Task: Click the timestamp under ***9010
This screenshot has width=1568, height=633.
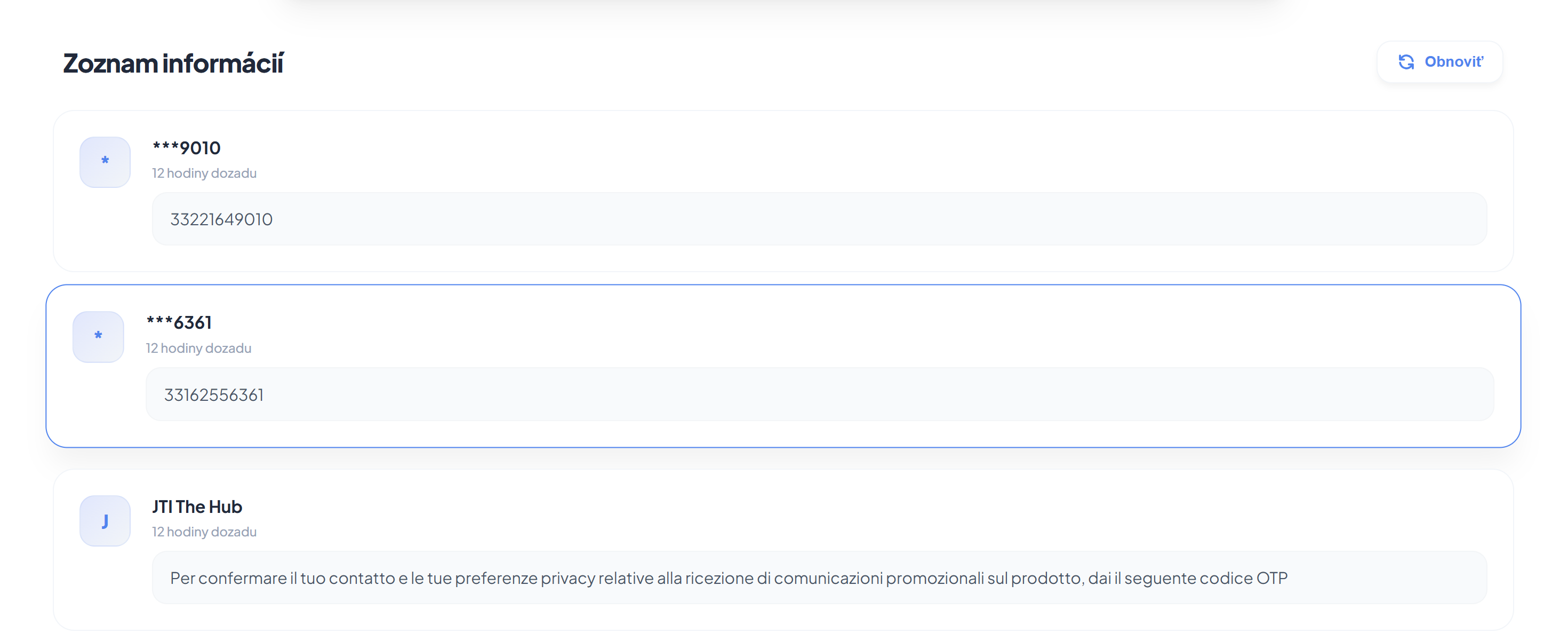Action: (x=204, y=173)
